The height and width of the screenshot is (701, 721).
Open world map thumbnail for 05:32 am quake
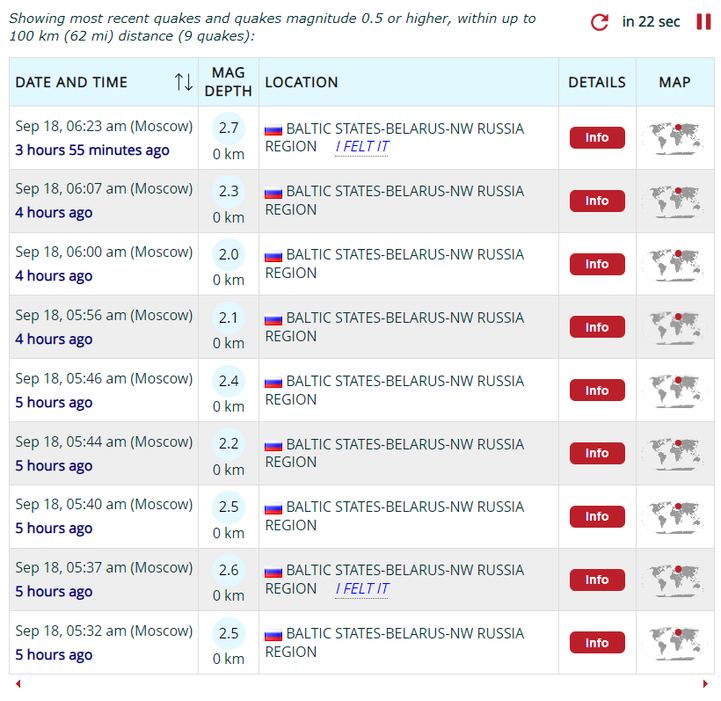coord(674,643)
